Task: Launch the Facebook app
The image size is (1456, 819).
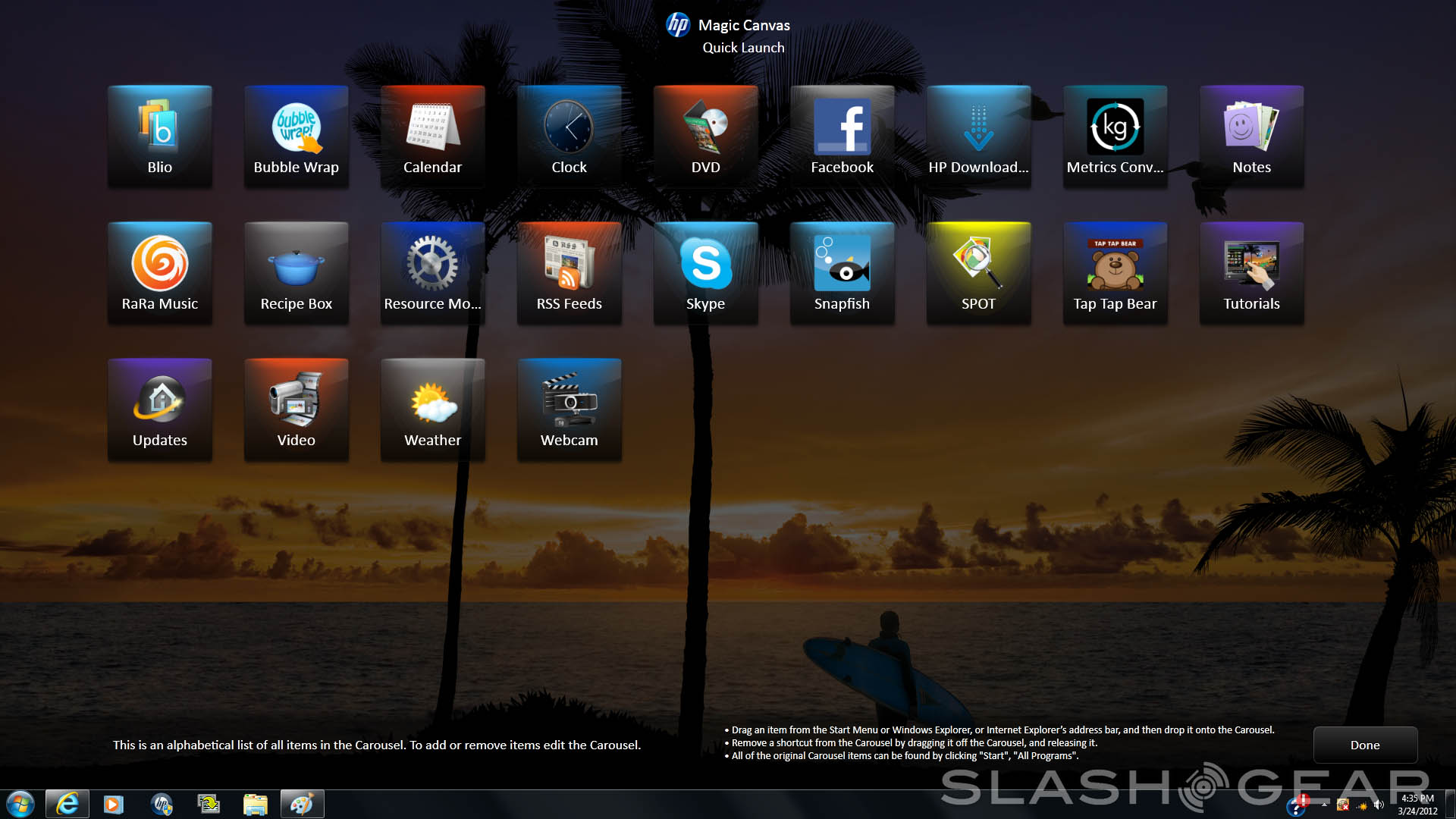Action: coord(842,136)
